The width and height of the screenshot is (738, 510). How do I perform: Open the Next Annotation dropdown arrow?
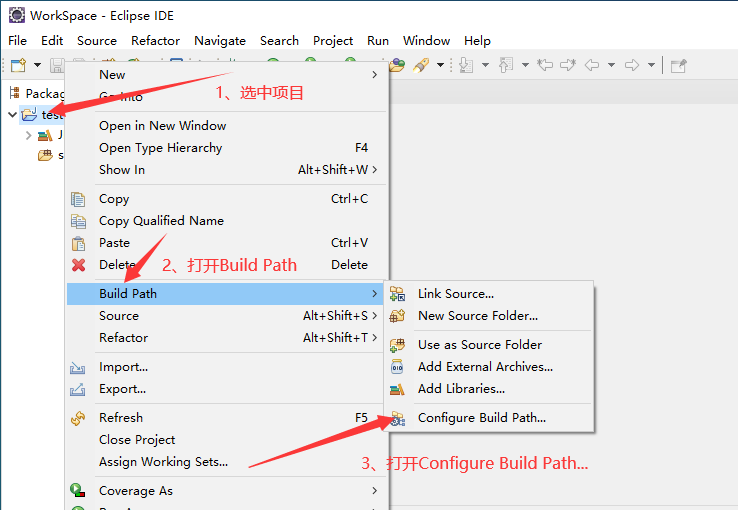pyautogui.click(x=485, y=65)
